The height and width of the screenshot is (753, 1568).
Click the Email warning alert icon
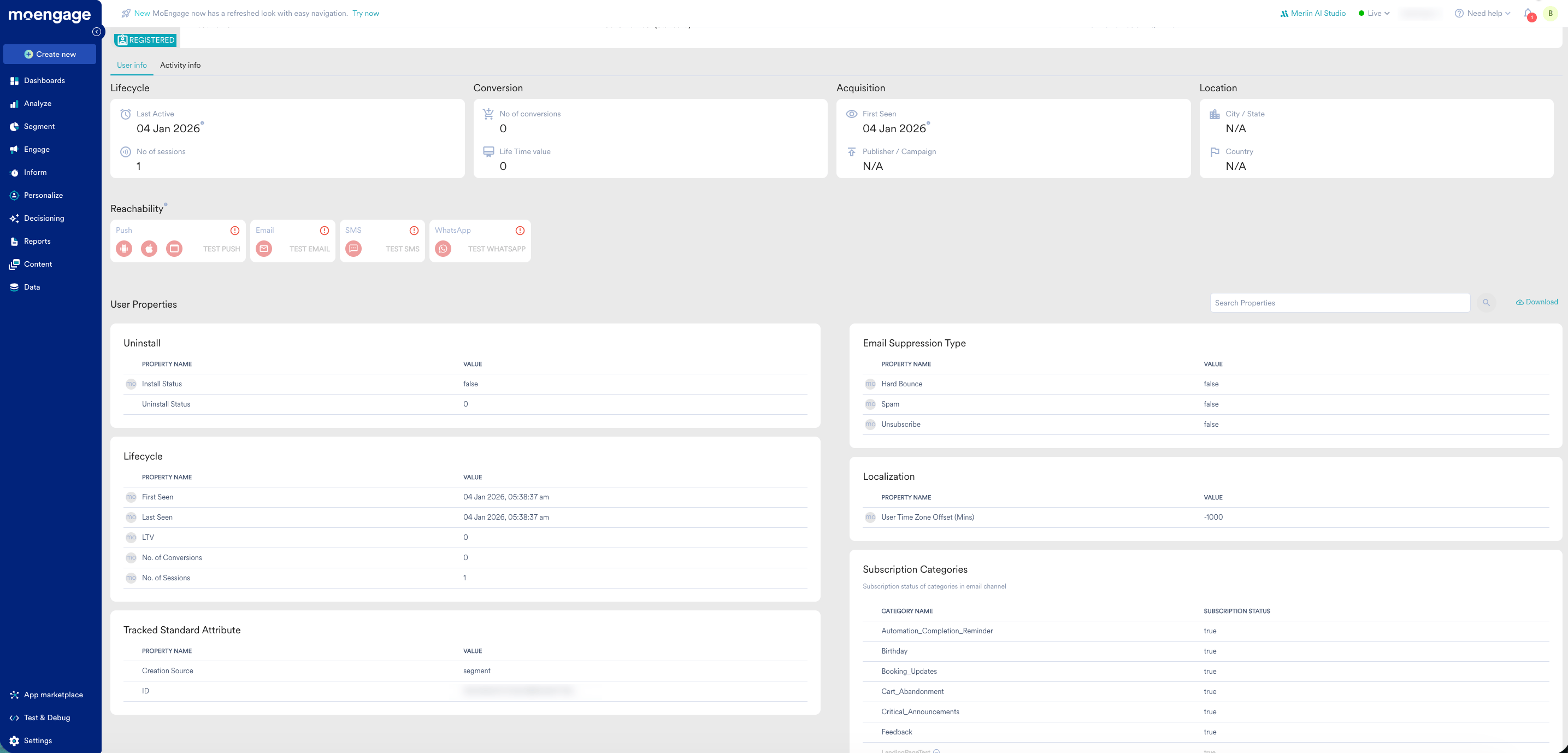[x=325, y=231]
